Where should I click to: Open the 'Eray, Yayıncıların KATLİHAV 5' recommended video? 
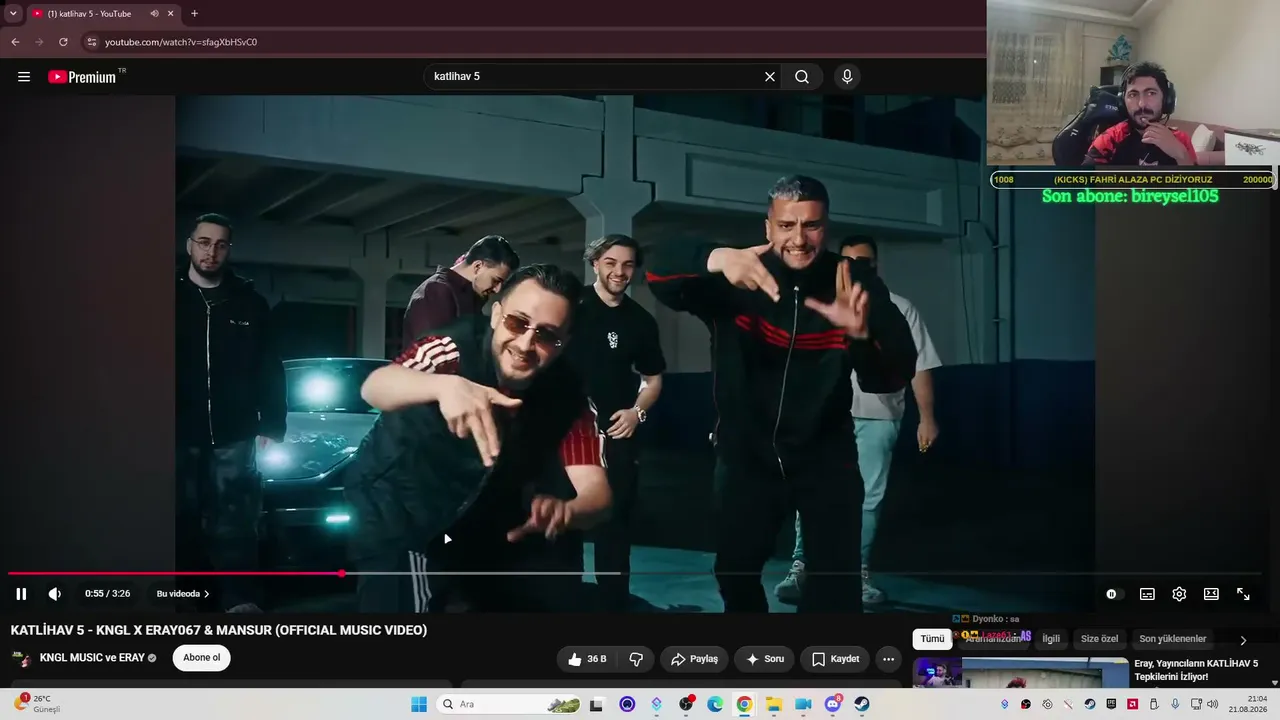(x=1196, y=670)
